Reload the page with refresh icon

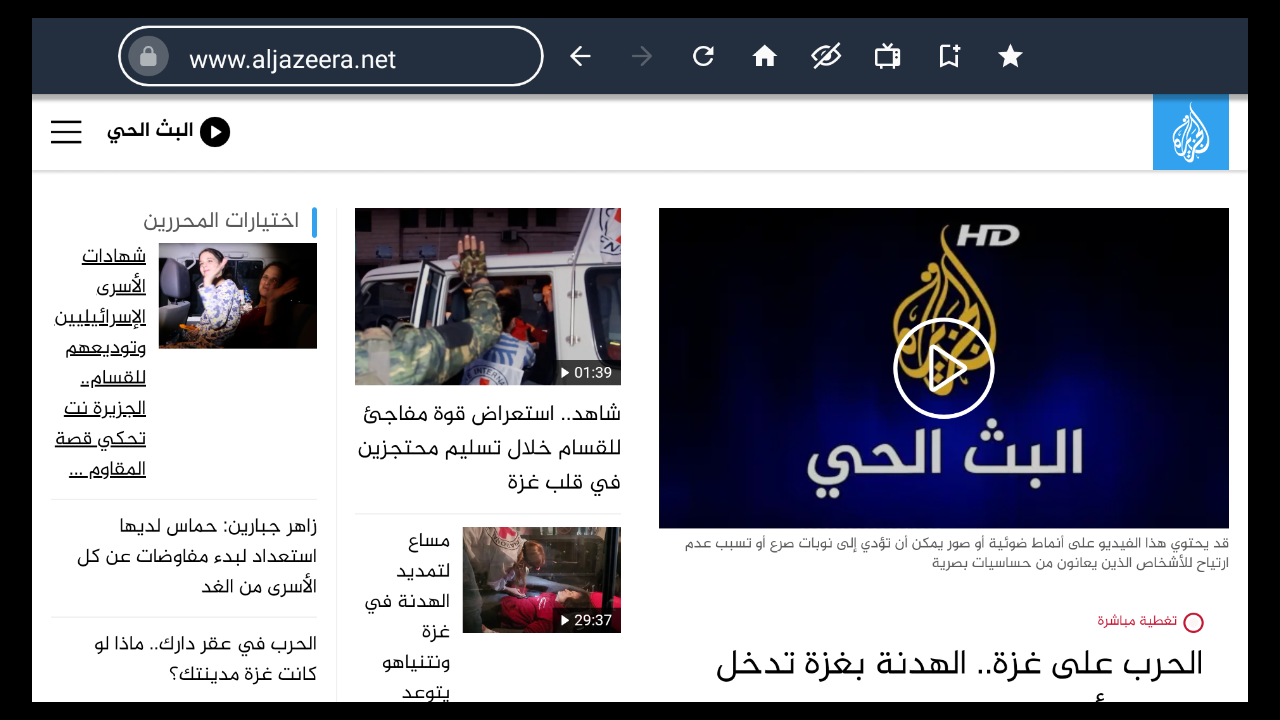click(x=703, y=56)
